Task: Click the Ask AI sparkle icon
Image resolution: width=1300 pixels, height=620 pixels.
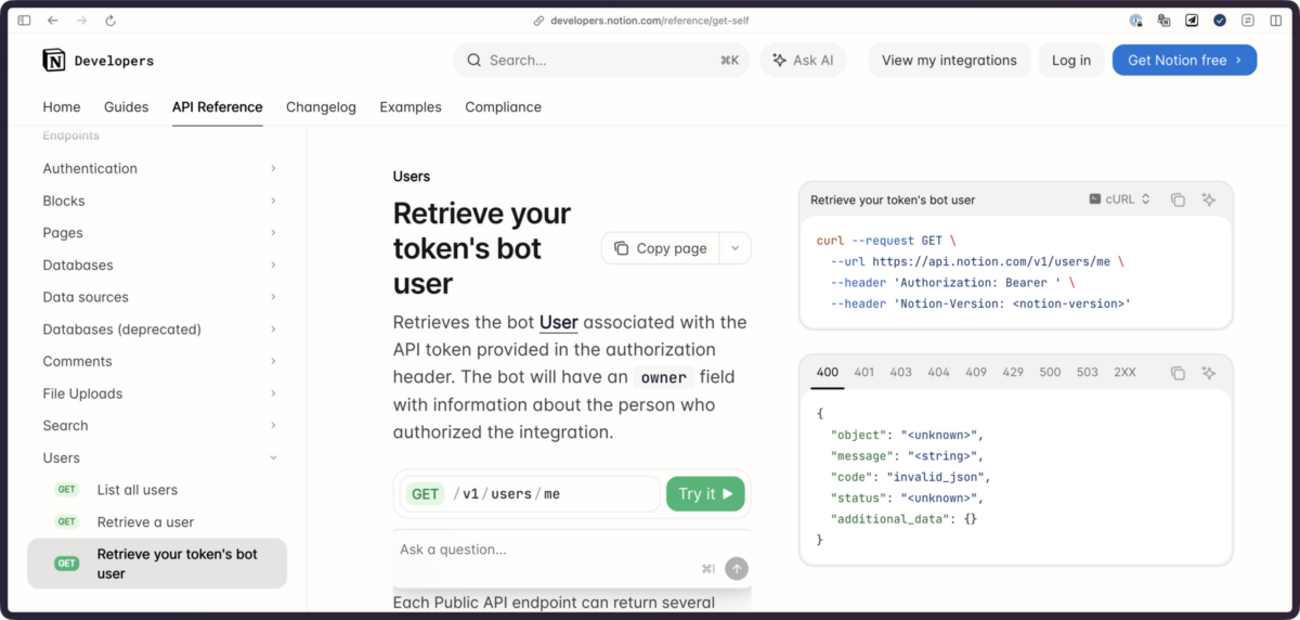Action: pyautogui.click(x=779, y=60)
